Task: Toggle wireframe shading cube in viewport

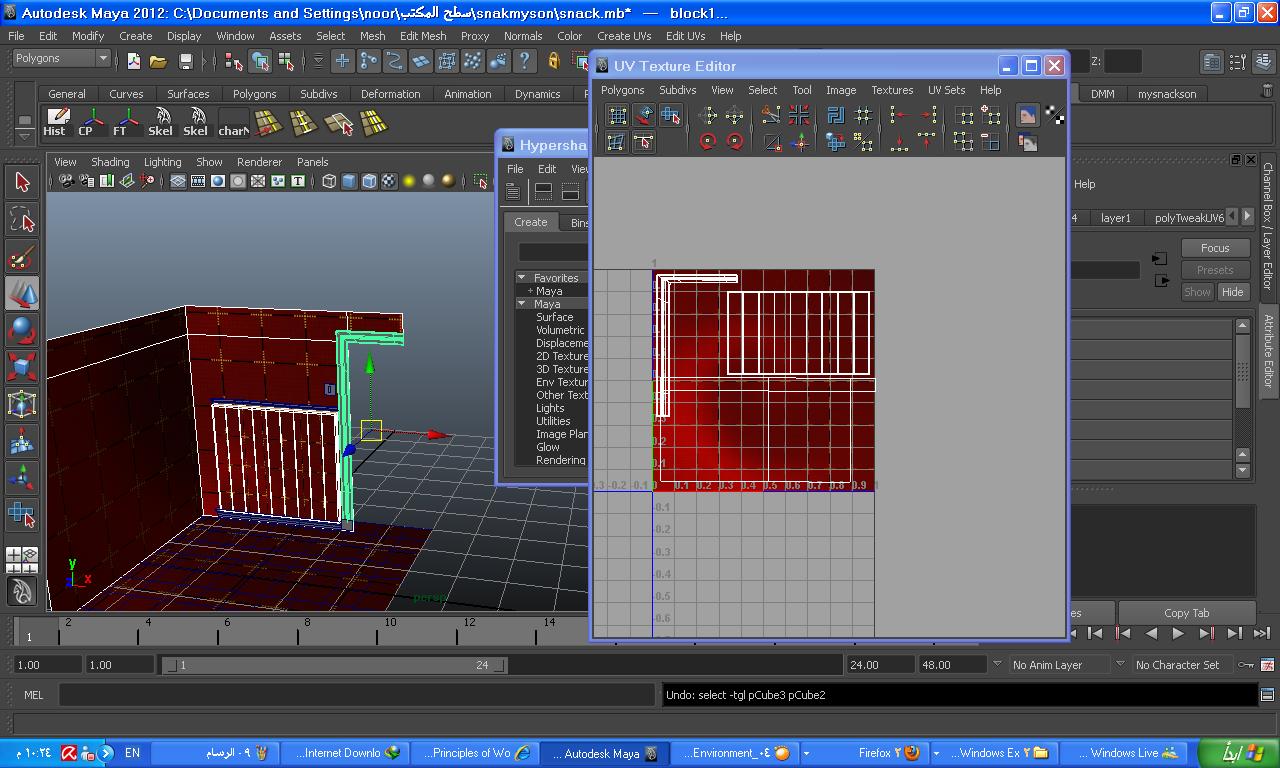Action: 329,181
